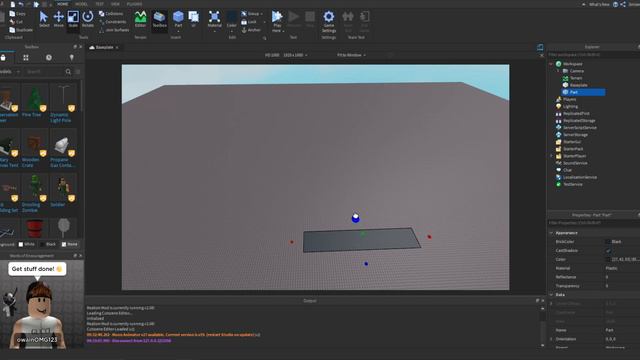Viewport: 640px width, 360px height.
Task: Select Lighting in Explorer tree
Action: tap(570, 107)
